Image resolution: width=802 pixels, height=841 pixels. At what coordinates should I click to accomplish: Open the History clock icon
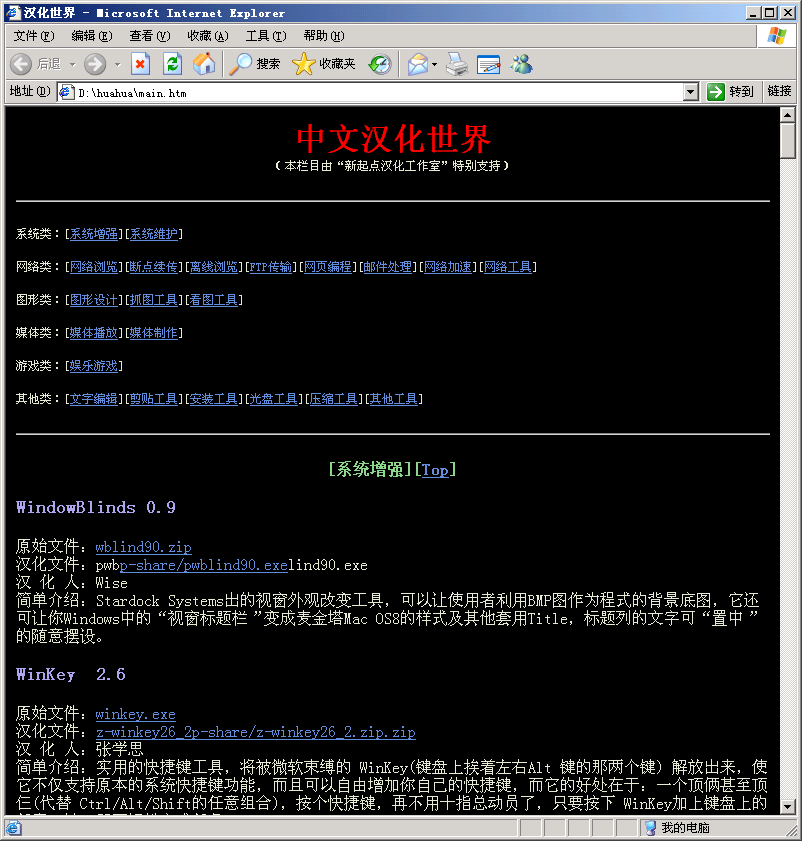point(380,64)
